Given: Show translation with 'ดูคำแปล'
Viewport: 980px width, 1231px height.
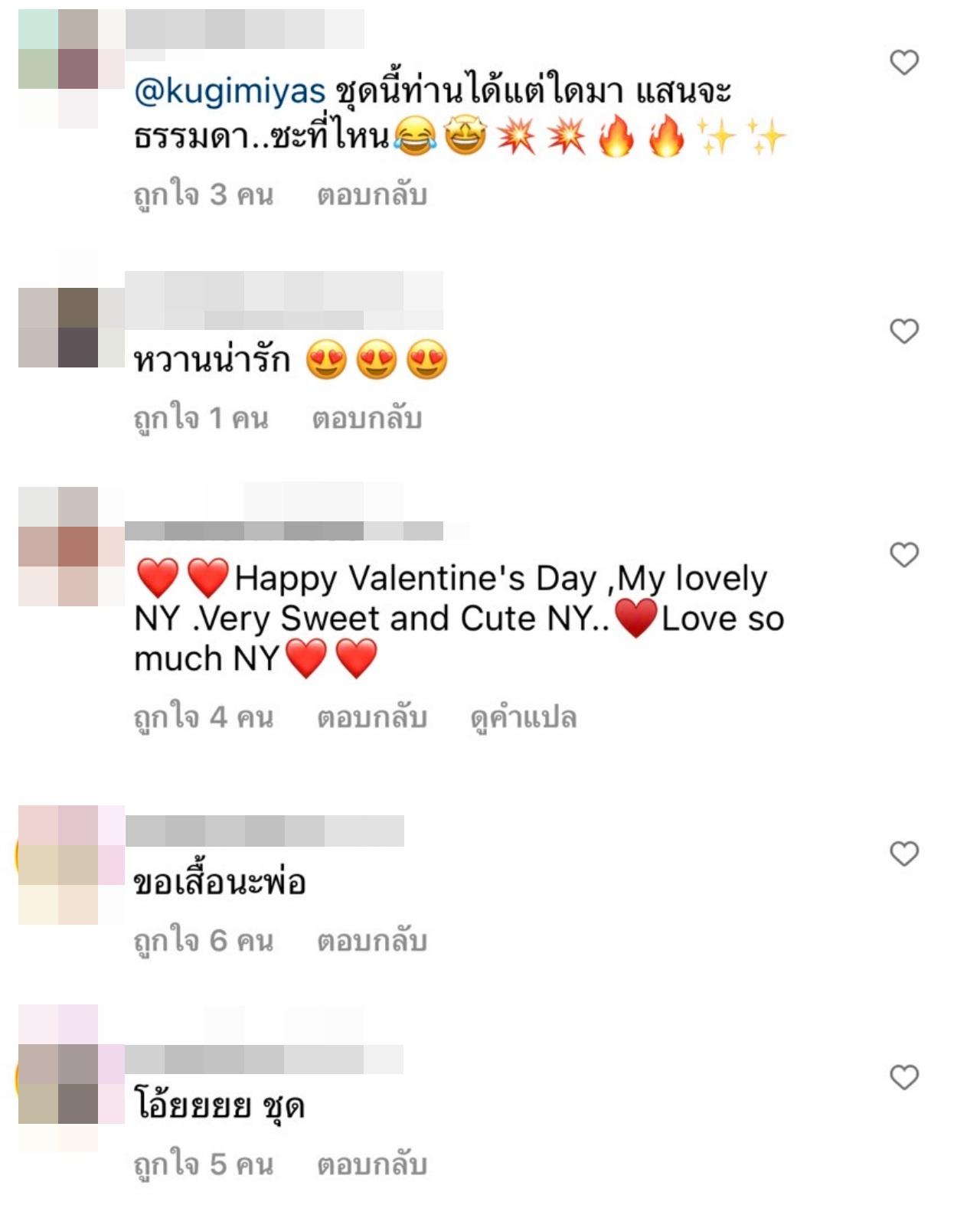Looking at the screenshot, I should pos(523,717).
